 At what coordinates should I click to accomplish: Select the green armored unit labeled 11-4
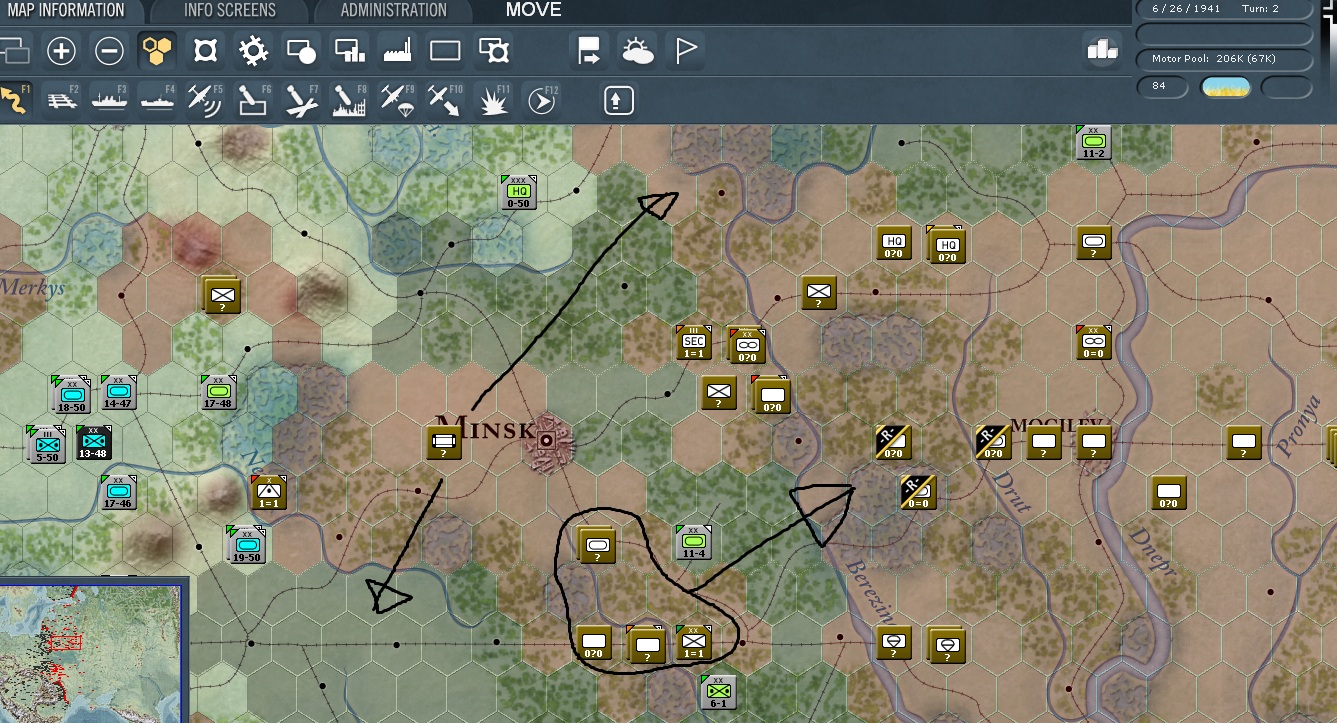click(693, 542)
